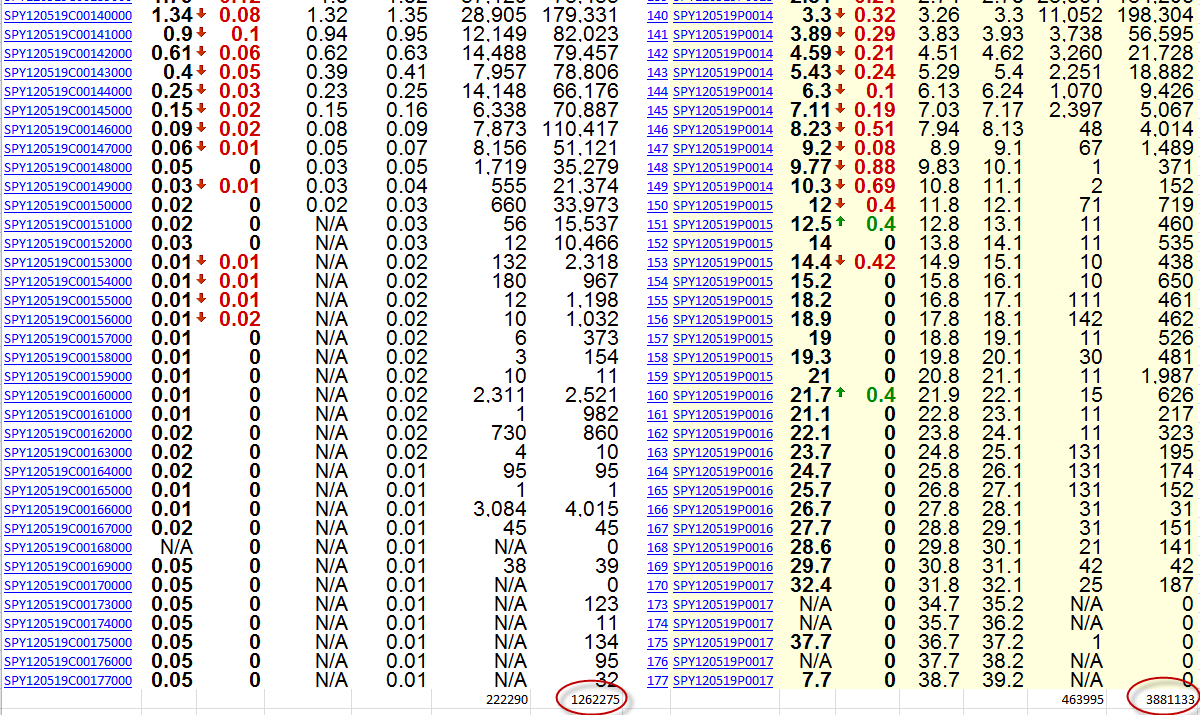This screenshot has width=1200, height=715.
Task: Click the SPY120519C00170000 link
Action: (x=68, y=586)
